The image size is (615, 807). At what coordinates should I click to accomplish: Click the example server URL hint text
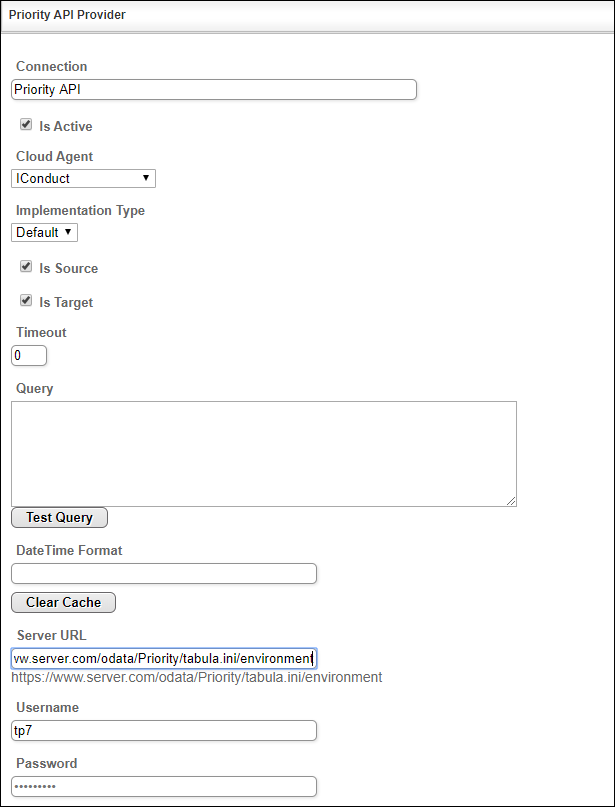point(197,677)
